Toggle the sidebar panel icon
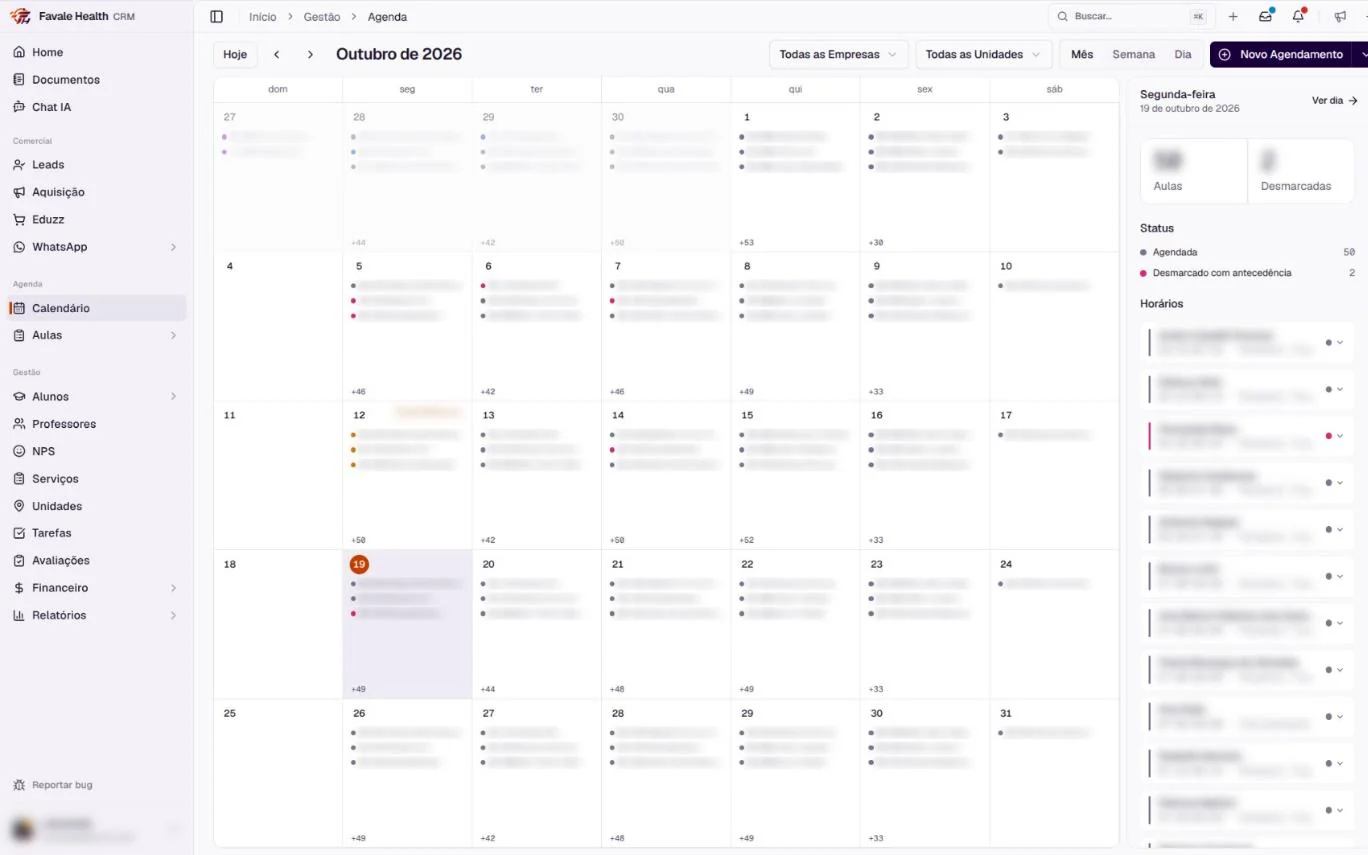This screenshot has height=855, width=1368. click(216, 17)
